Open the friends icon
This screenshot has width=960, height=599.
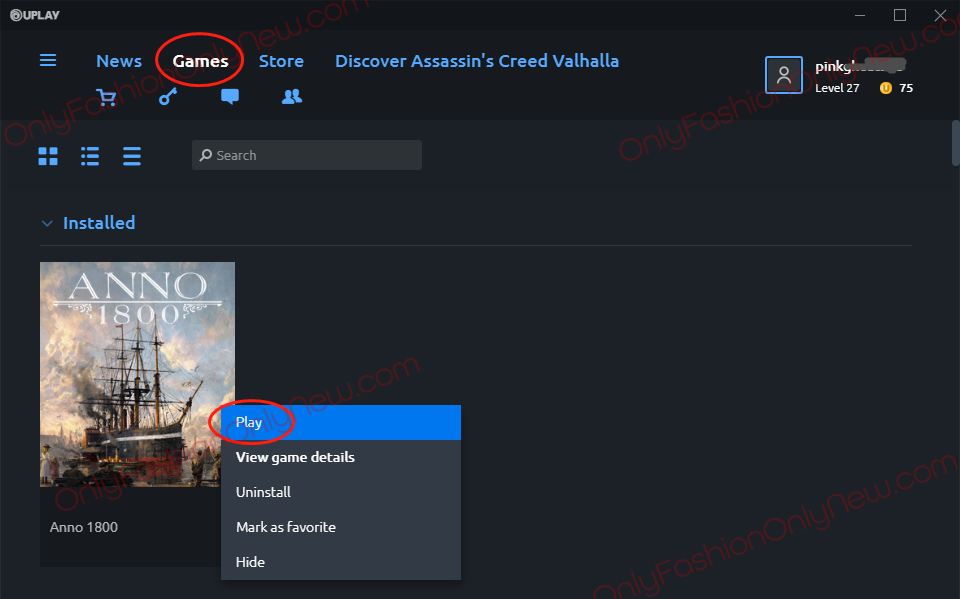tap(292, 97)
